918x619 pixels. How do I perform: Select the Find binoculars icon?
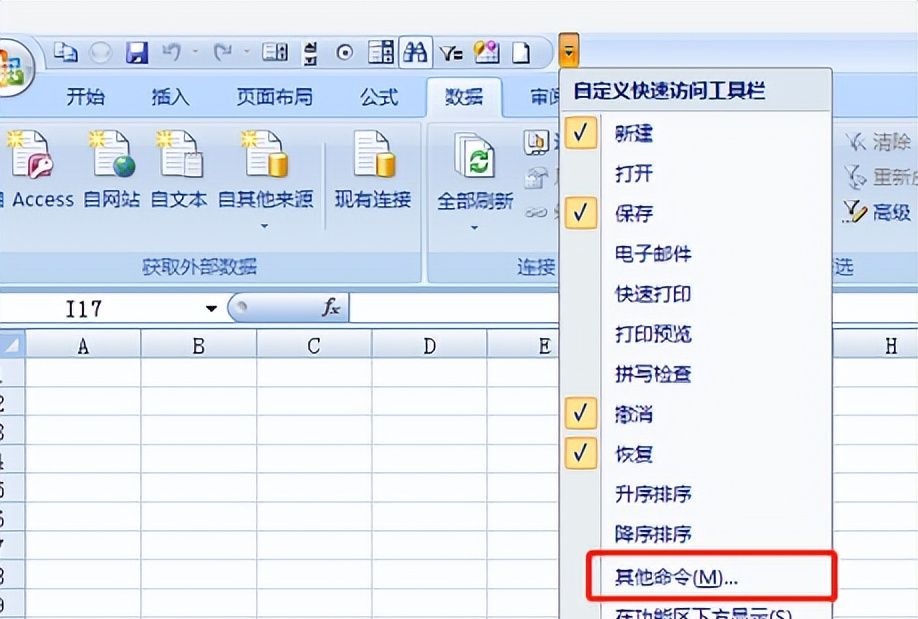(414, 51)
